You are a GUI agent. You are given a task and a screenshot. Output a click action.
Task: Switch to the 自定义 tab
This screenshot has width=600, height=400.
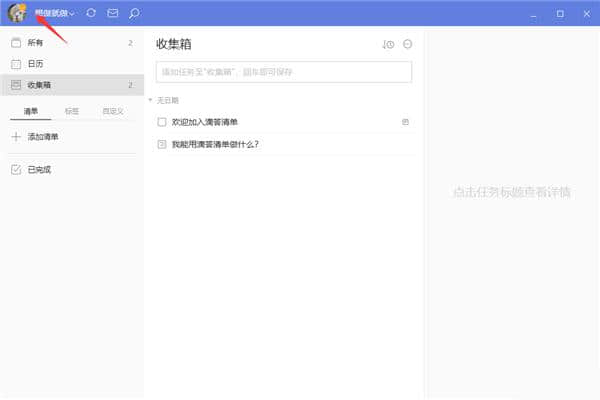[x=113, y=111]
